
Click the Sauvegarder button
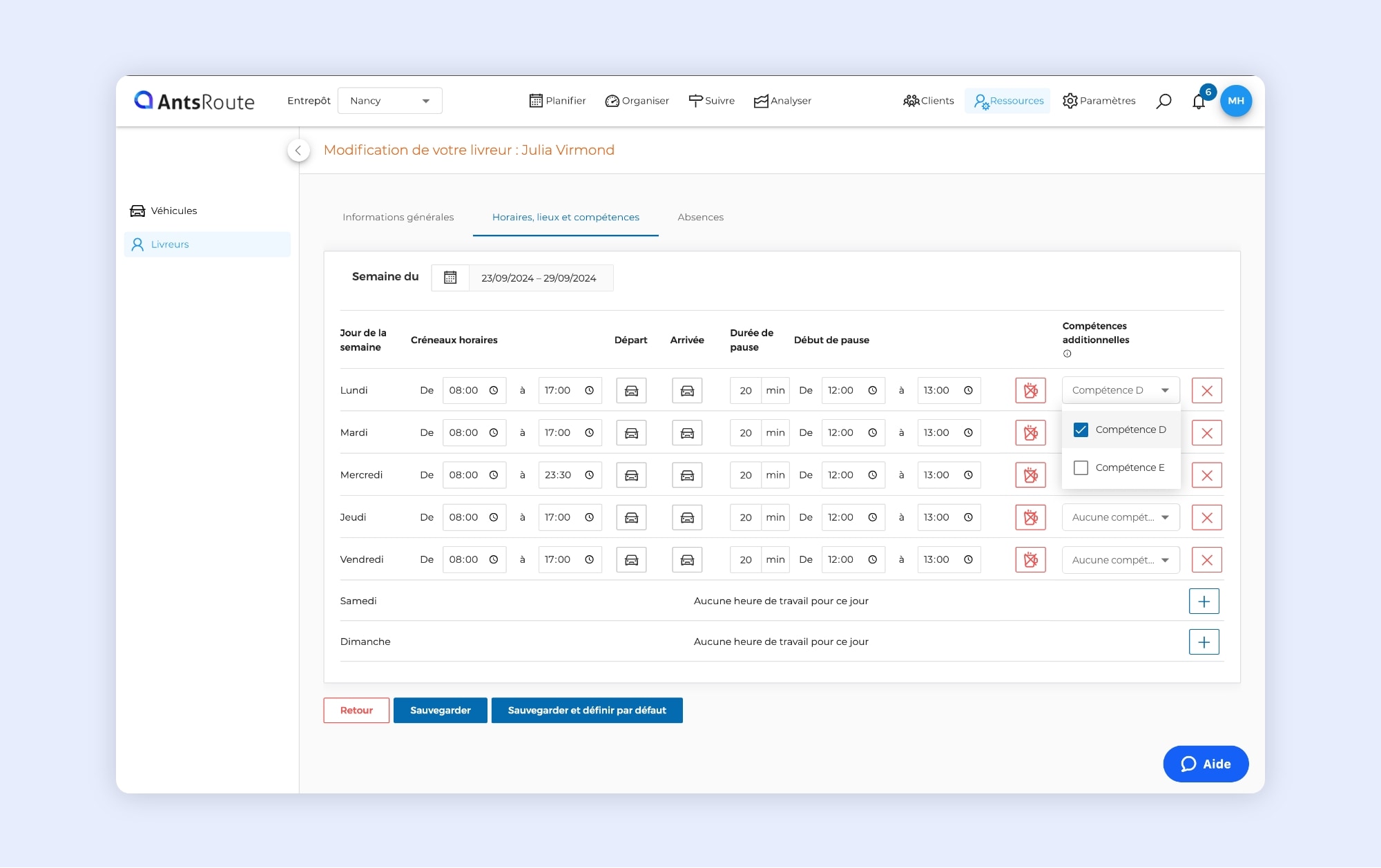pyautogui.click(x=440, y=710)
